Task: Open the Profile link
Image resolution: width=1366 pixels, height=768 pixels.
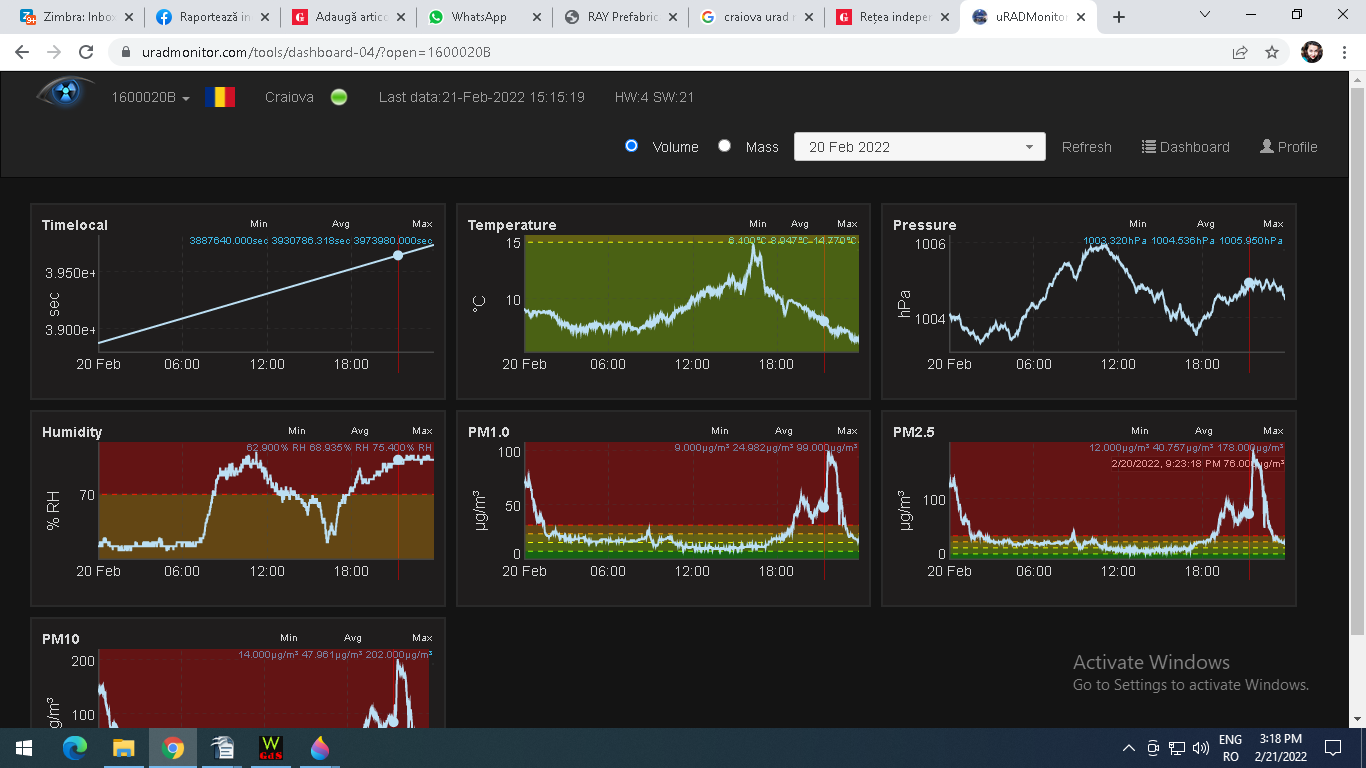Action: pos(1289,147)
